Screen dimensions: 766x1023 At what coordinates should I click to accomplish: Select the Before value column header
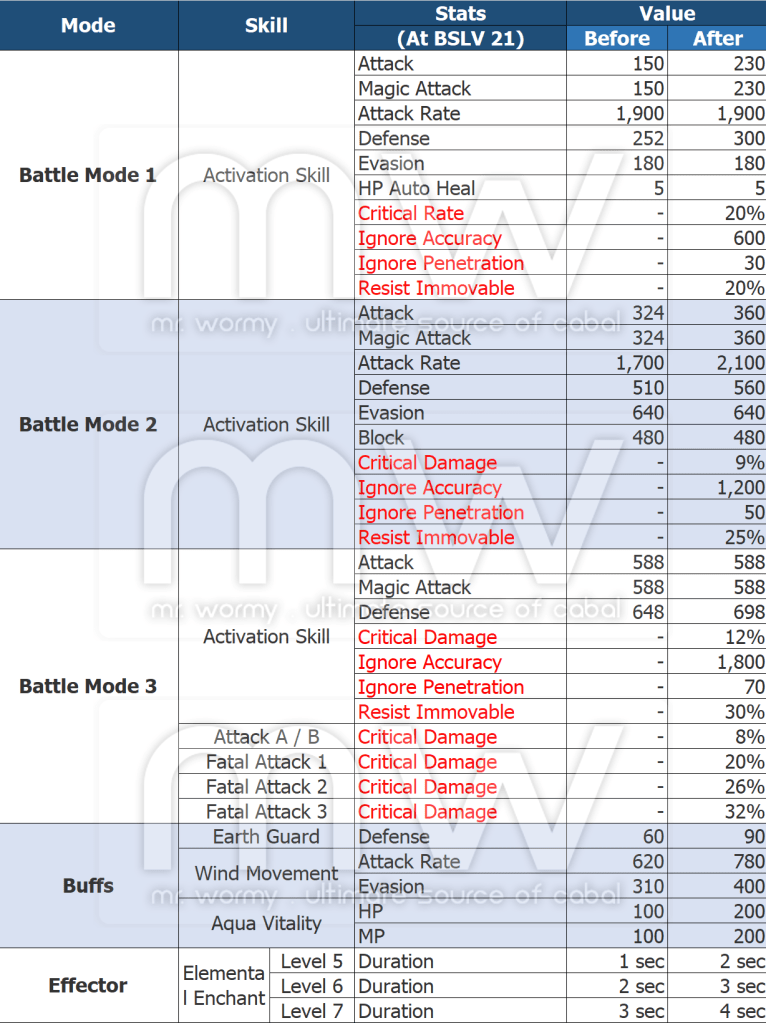click(x=616, y=39)
